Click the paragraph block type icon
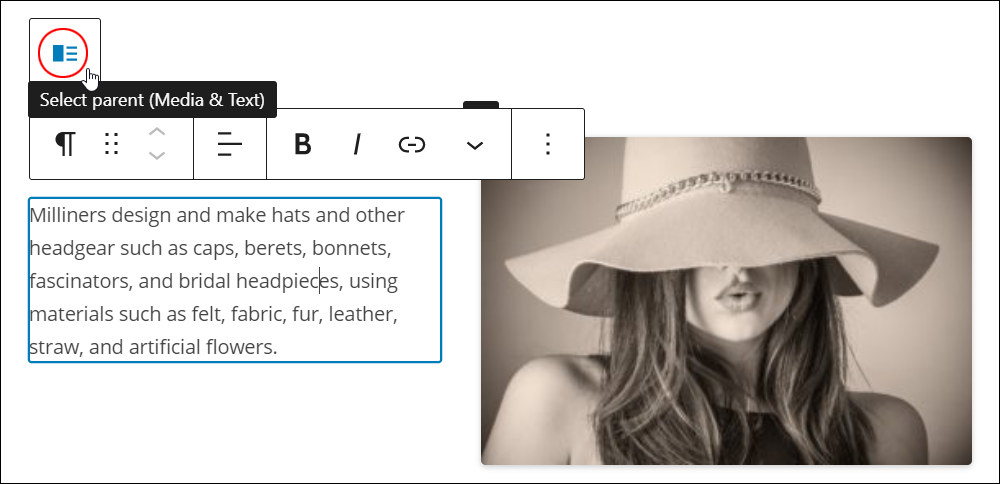 64,145
